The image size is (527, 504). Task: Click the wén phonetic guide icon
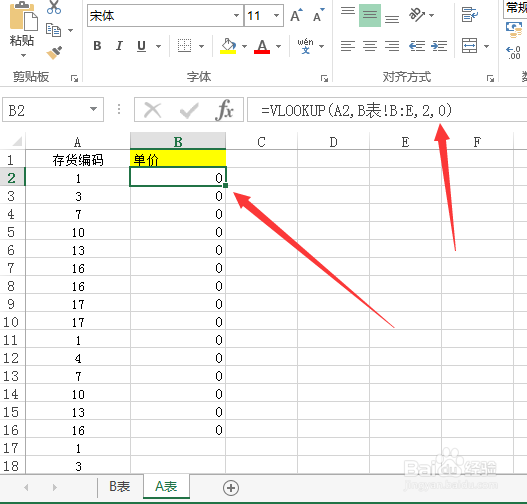coord(305,46)
